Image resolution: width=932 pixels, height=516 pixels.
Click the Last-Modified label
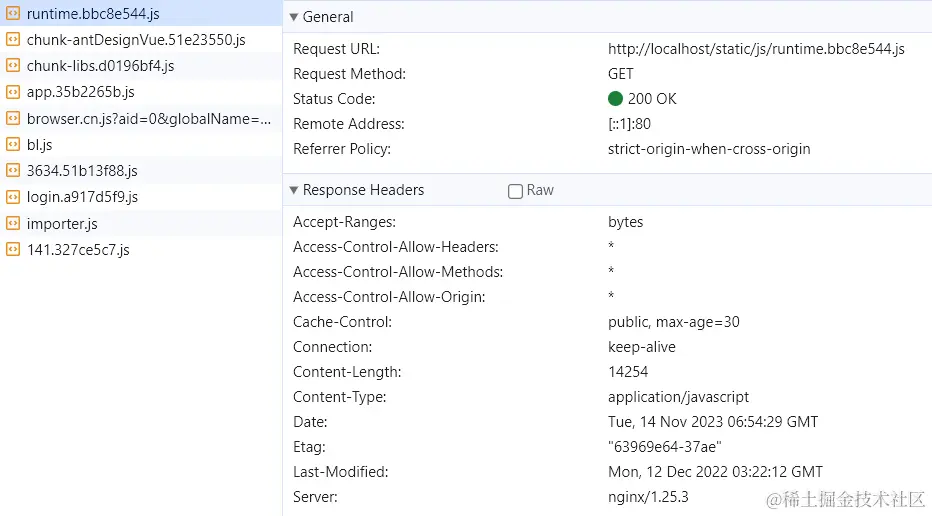(340, 471)
